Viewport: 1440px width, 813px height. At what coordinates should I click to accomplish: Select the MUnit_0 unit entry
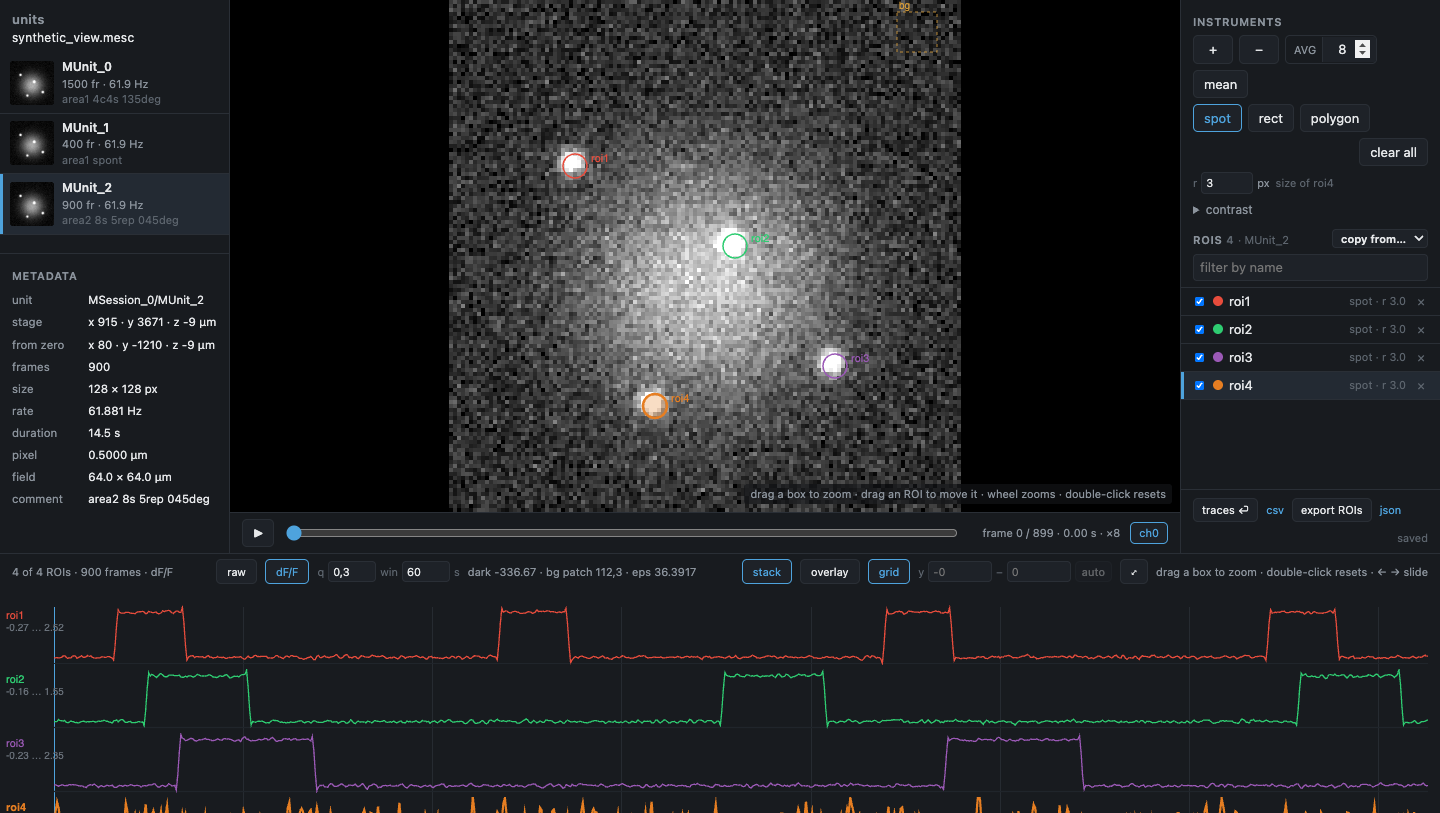[114, 83]
